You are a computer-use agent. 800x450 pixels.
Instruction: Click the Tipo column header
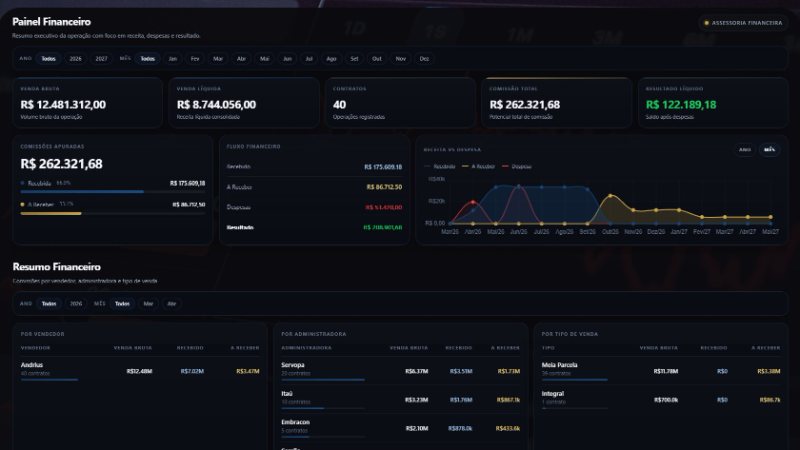tap(548, 348)
